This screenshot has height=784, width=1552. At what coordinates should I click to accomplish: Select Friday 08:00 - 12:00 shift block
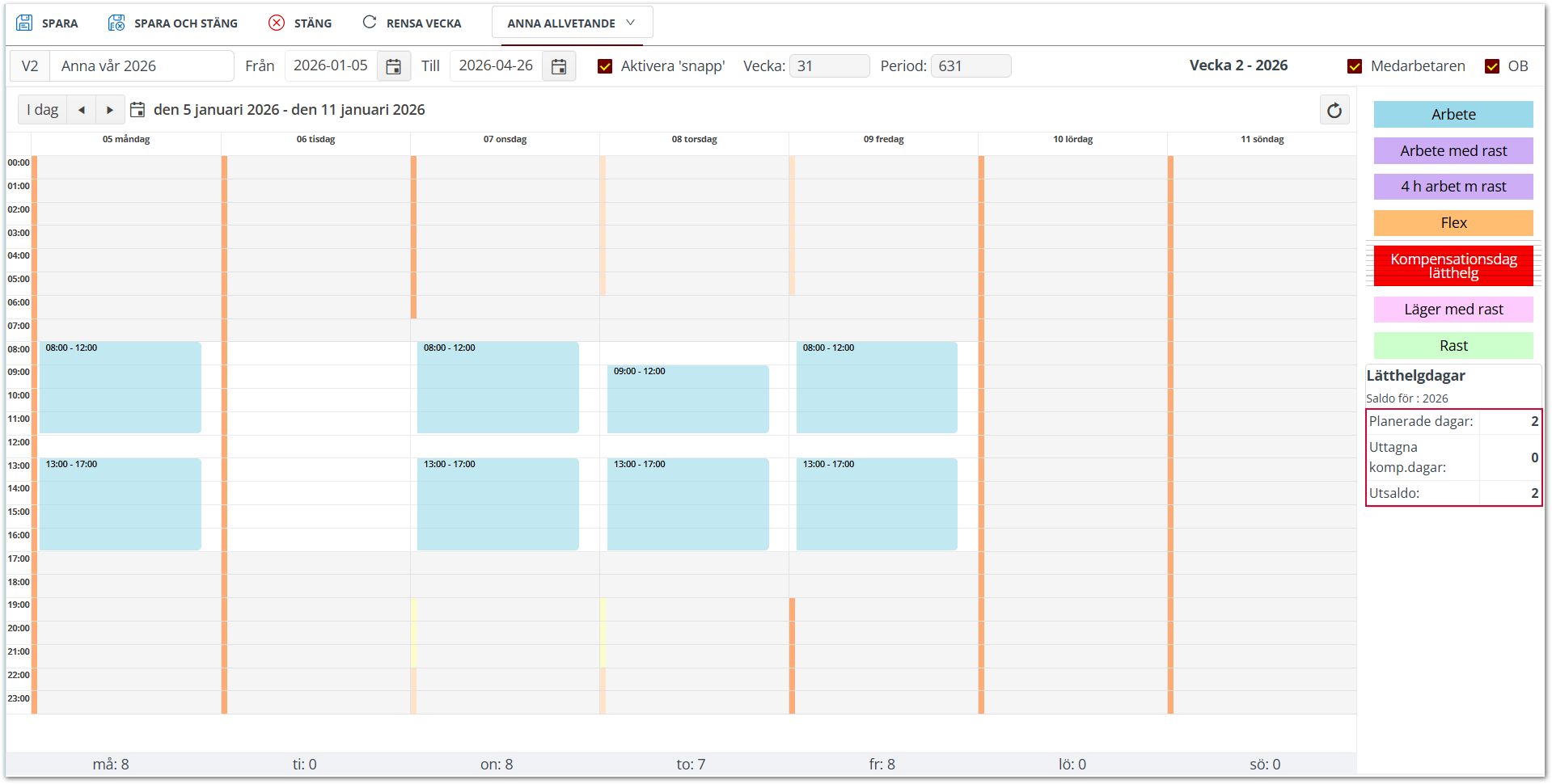click(x=877, y=387)
